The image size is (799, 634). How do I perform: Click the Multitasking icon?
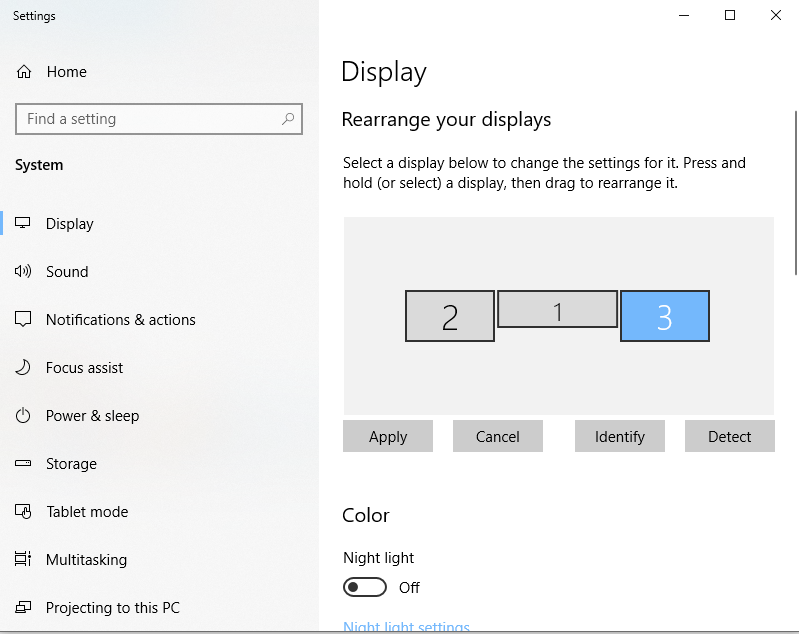[23, 559]
